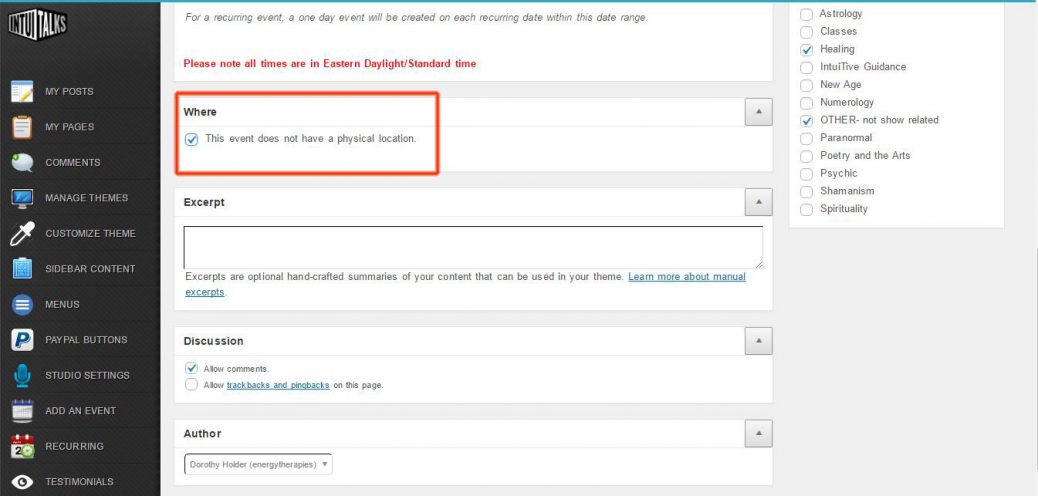Open Studio Settings microphone icon

(x=22, y=375)
